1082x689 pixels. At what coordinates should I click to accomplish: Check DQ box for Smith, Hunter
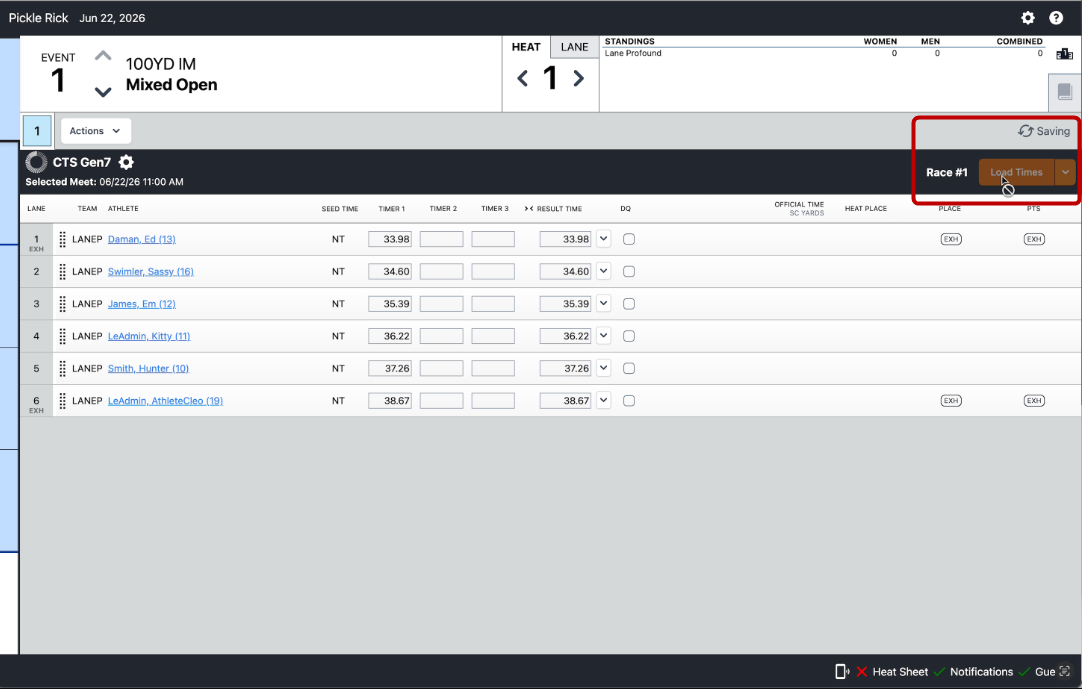tap(629, 369)
